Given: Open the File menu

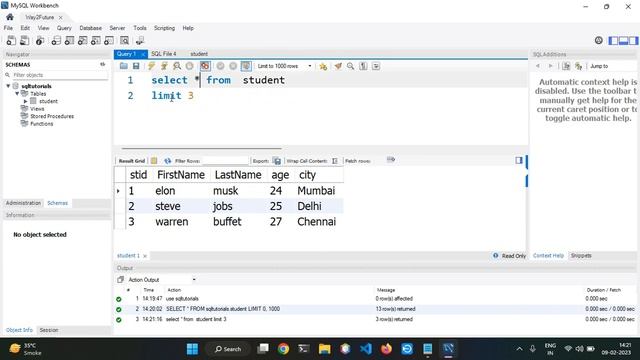Looking at the screenshot, I should click(x=8, y=28).
